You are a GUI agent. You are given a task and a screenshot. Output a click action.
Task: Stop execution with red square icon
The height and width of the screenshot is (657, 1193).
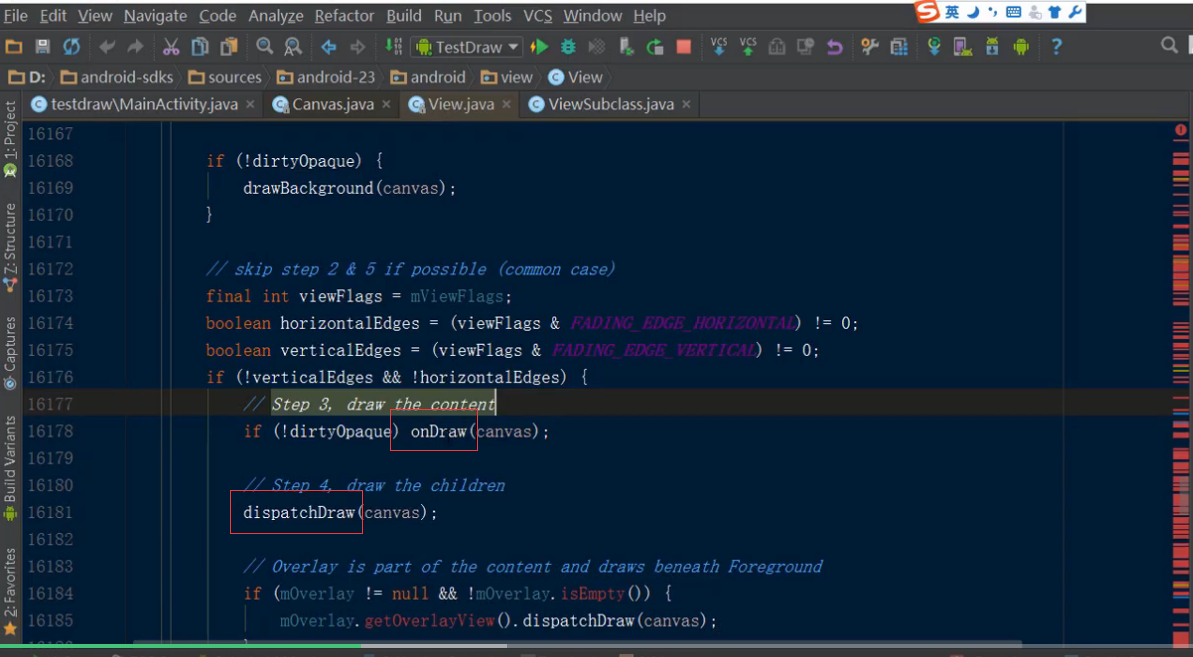684,47
